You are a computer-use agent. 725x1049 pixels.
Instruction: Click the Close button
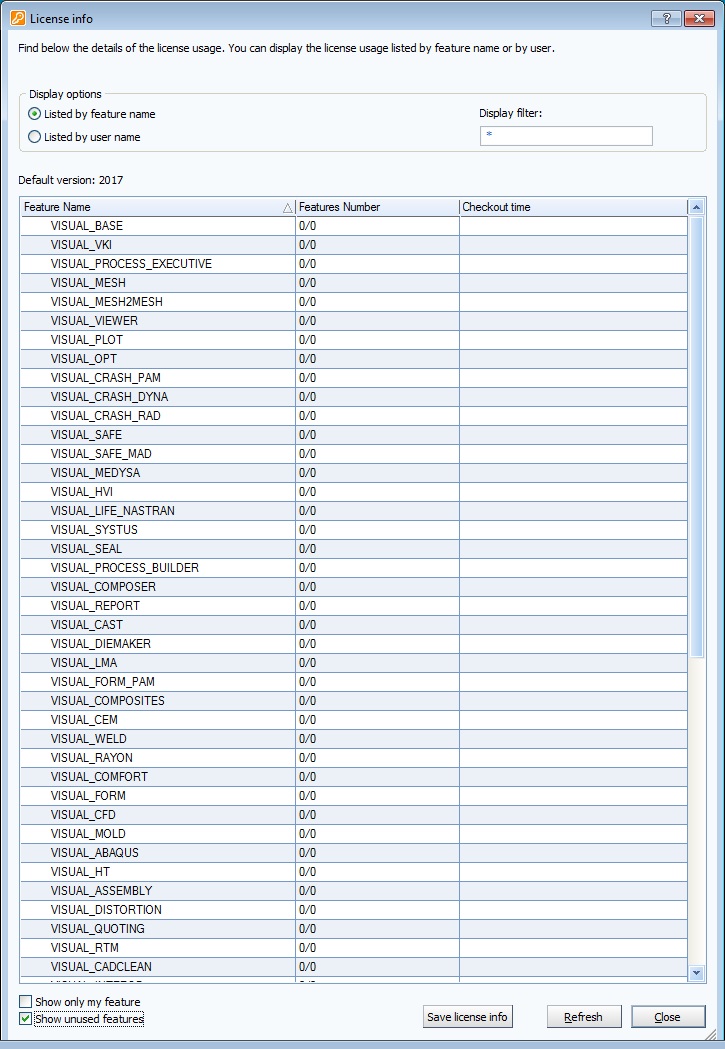point(667,1017)
